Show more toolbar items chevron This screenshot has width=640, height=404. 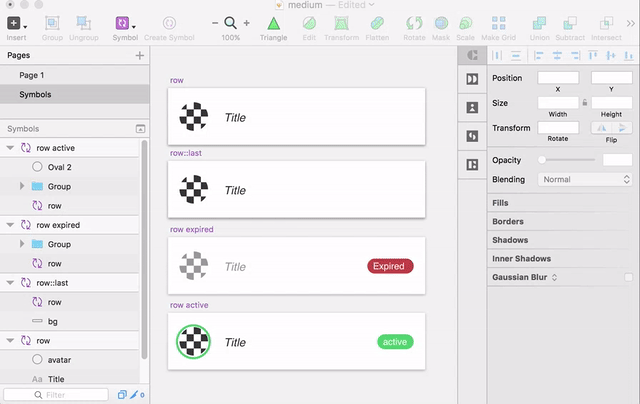coord(631,24)
